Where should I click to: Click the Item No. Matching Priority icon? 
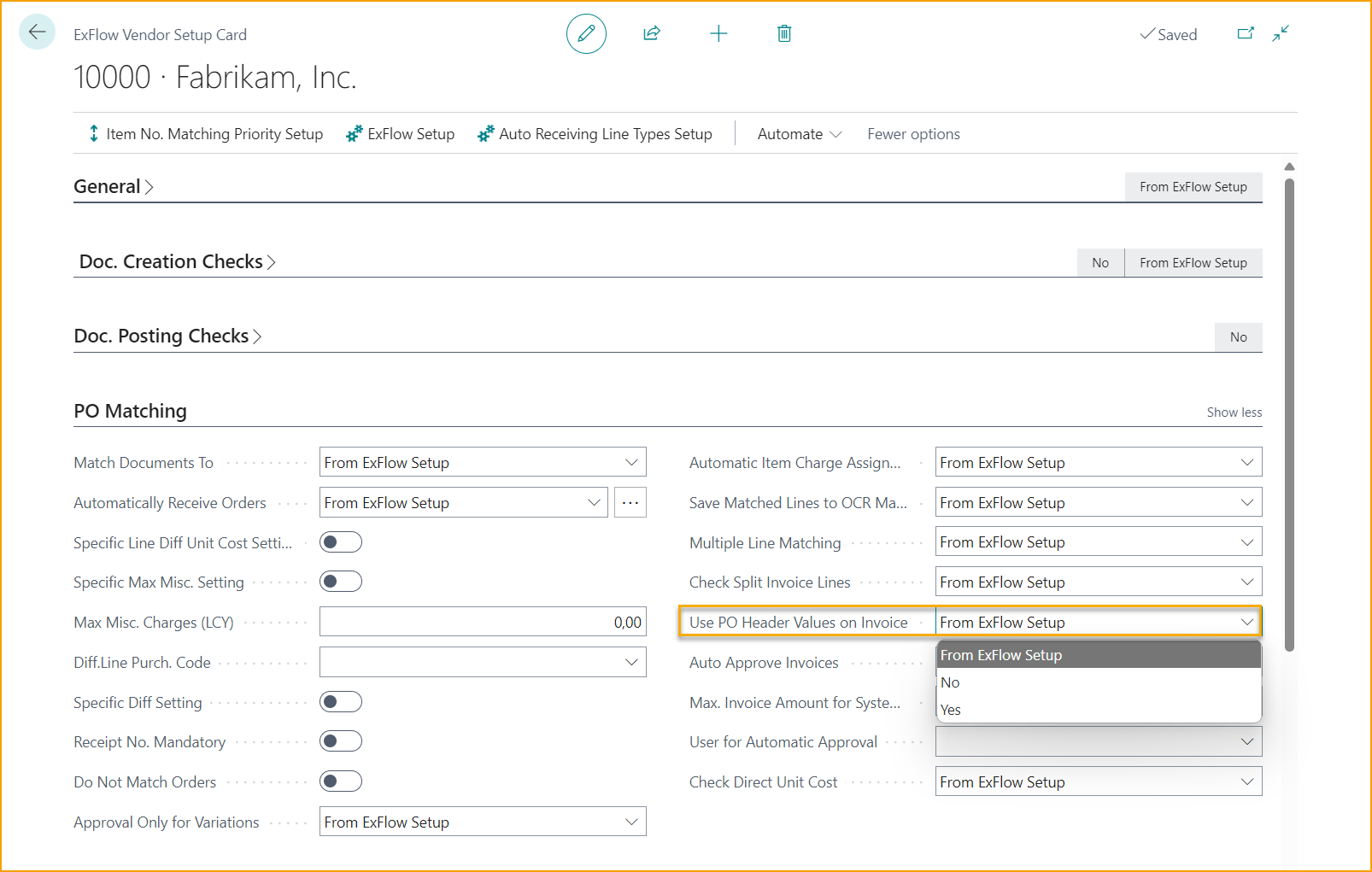[93, 133]
